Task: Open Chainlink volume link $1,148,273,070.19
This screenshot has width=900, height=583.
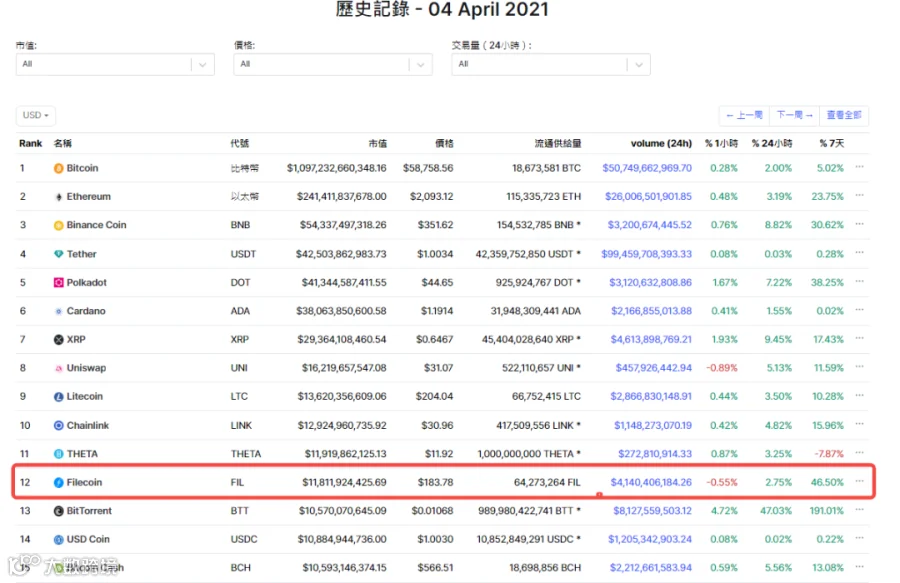Action: [653, 425]
